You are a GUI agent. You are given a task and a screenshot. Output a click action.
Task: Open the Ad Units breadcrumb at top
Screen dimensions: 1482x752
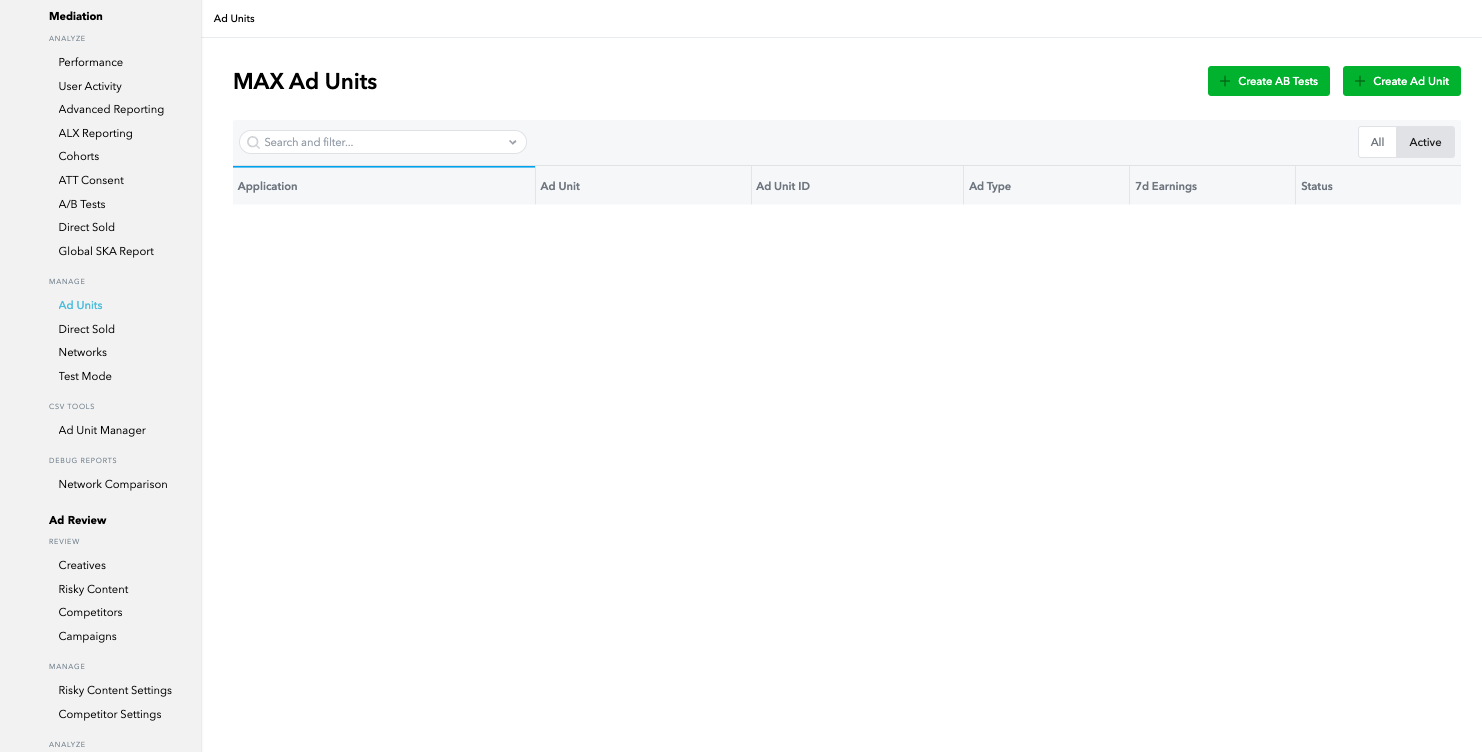pos(233,18)
